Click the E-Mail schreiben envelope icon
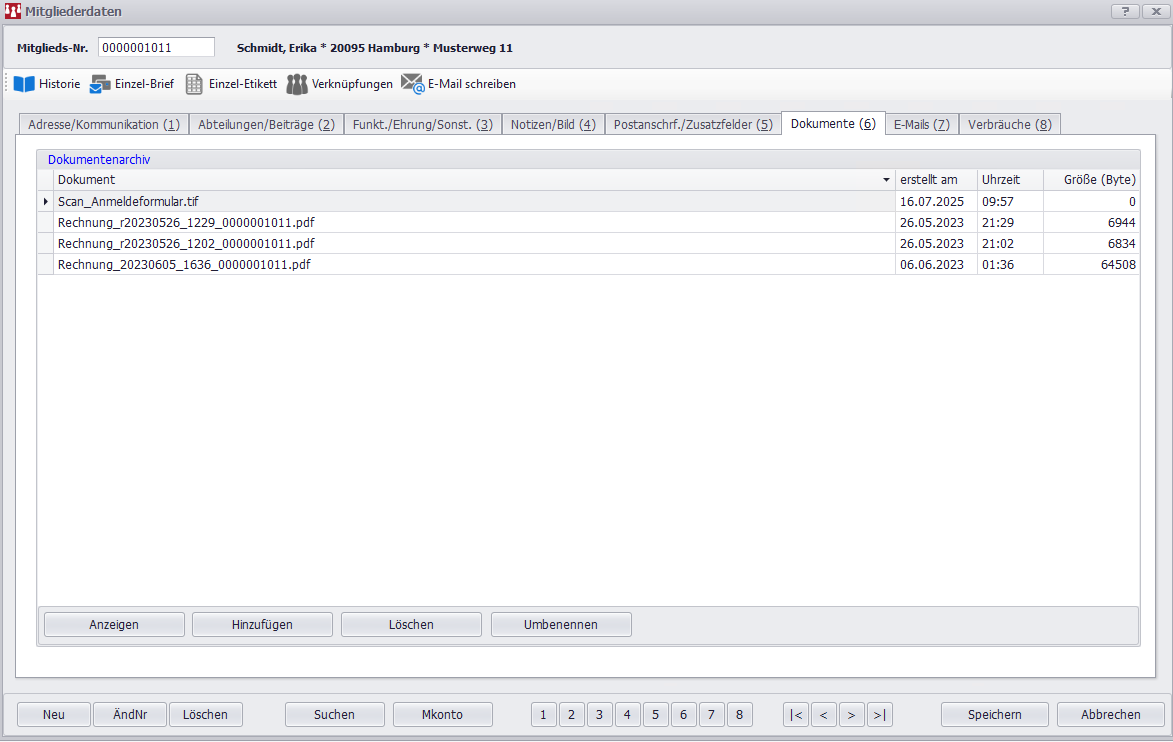The image size is (1173, 742). click(413, 84)
